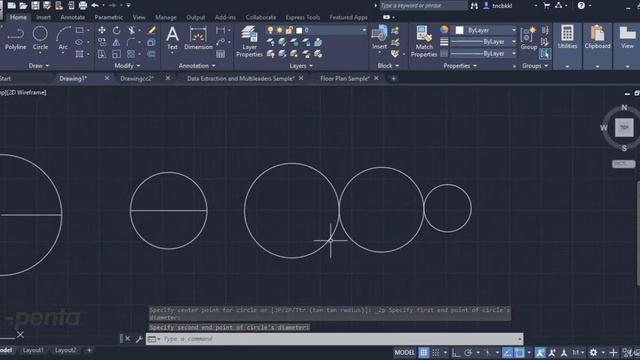
Task: Open the Save icon in quick access toolbar
Action: pyautogui.click(x=36, y=5)
